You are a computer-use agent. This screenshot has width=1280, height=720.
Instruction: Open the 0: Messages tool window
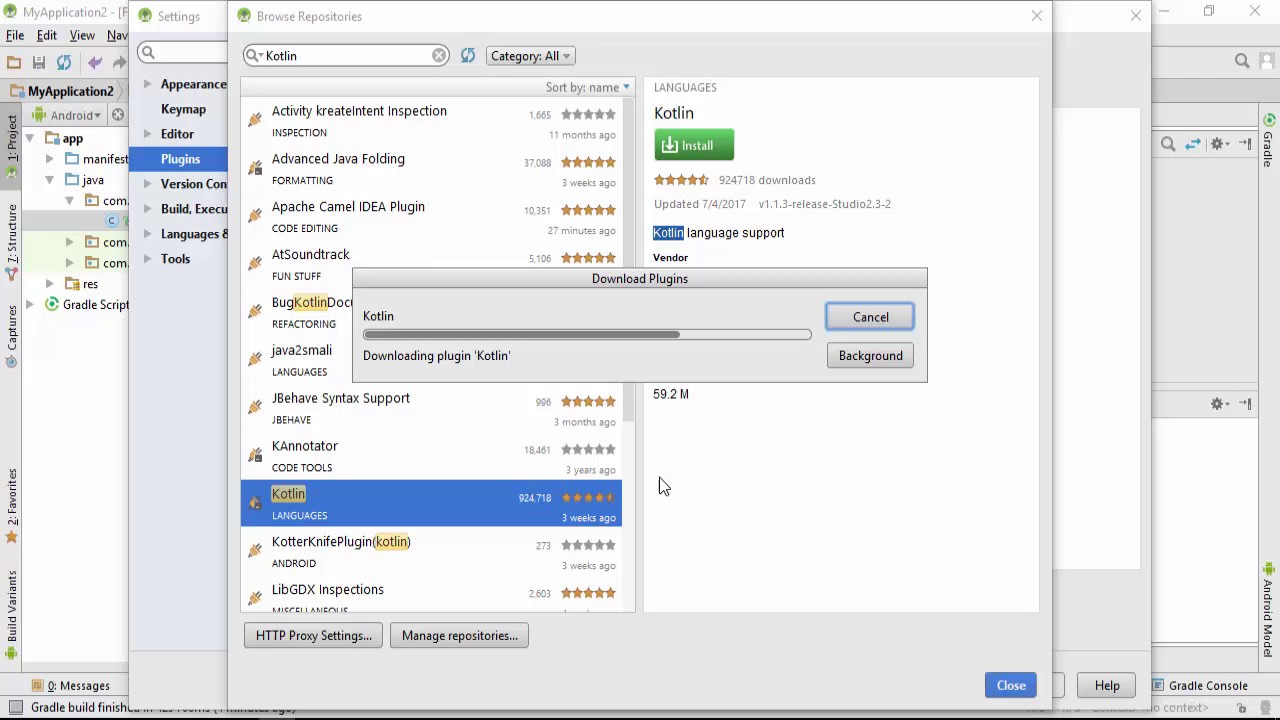[71, 686]
